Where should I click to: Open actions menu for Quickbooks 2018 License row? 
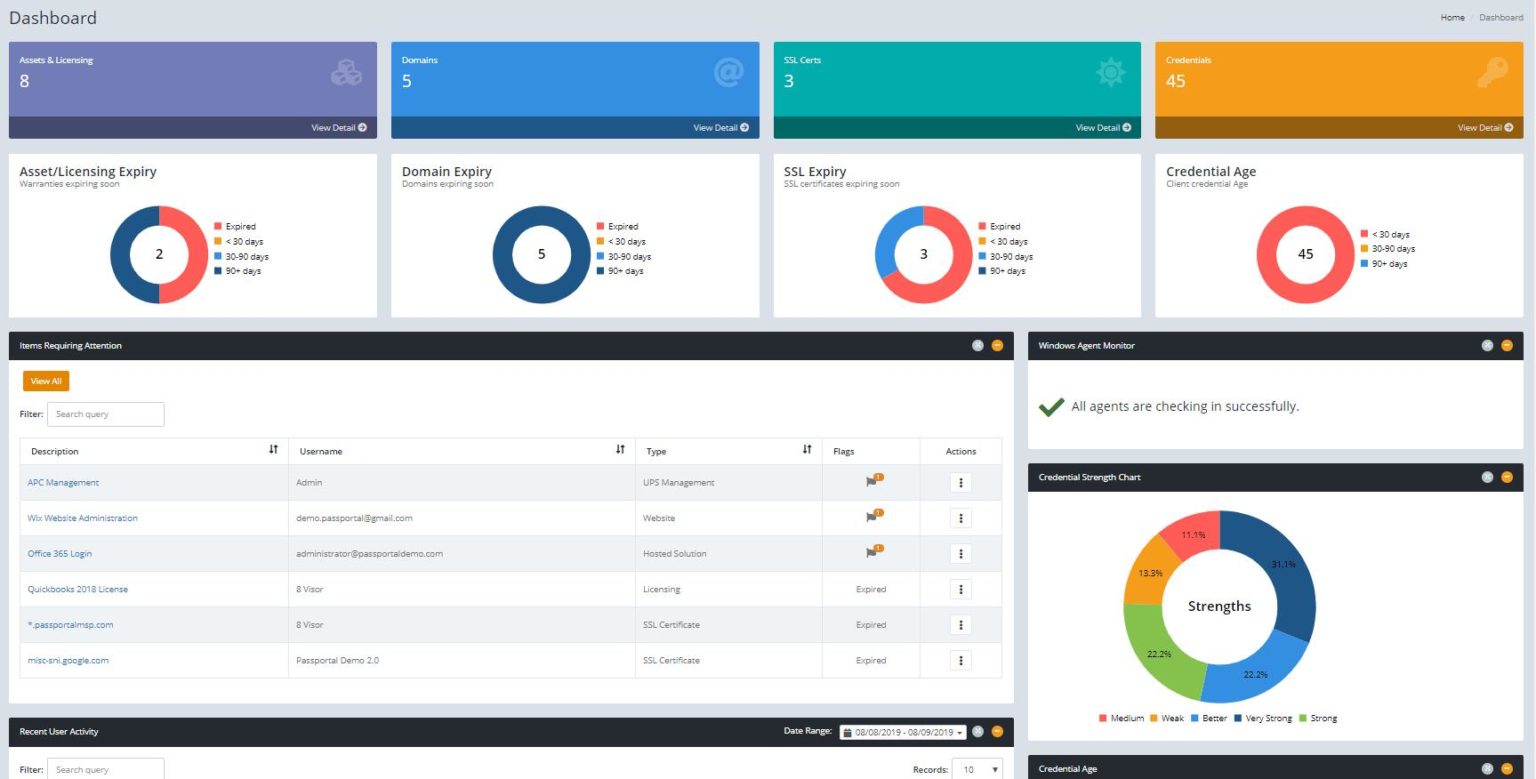[x=960, y=589]
